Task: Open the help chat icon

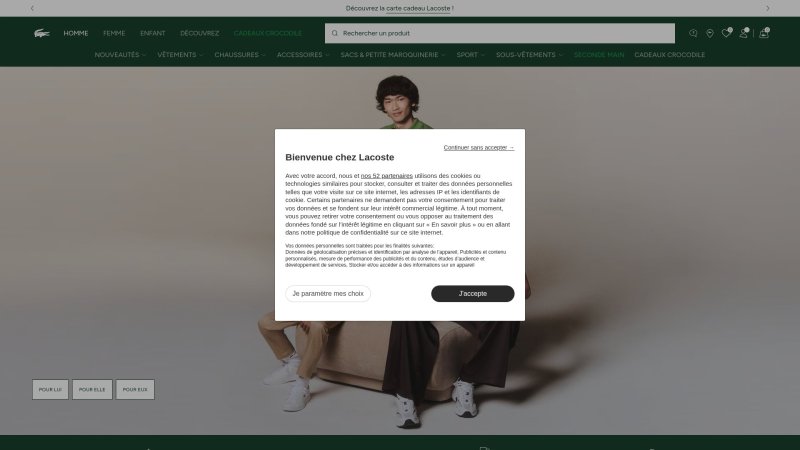Action: [693, 33]
